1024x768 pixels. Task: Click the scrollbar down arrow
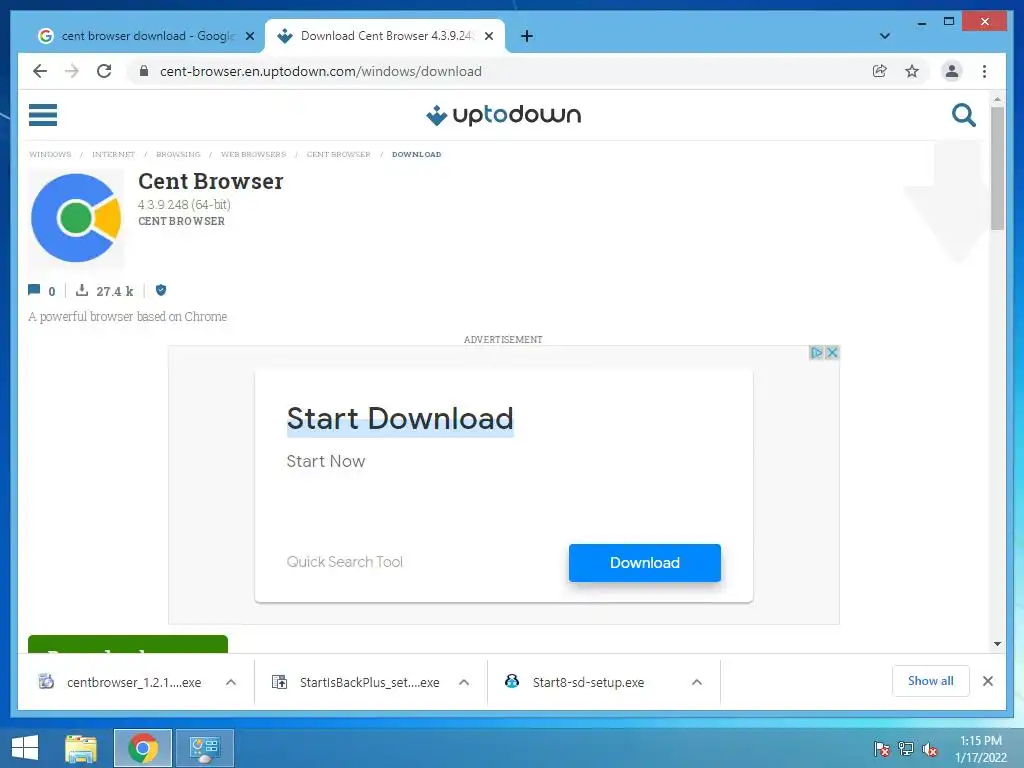click(997, 644)
